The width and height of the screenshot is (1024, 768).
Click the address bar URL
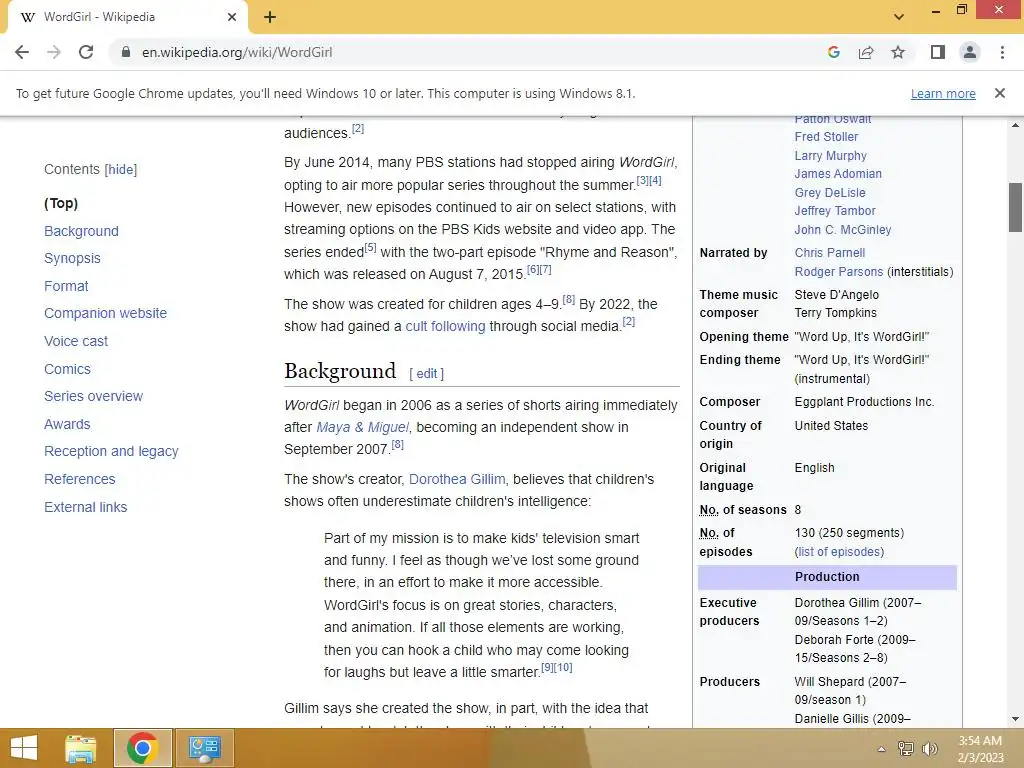pos(237,52)
